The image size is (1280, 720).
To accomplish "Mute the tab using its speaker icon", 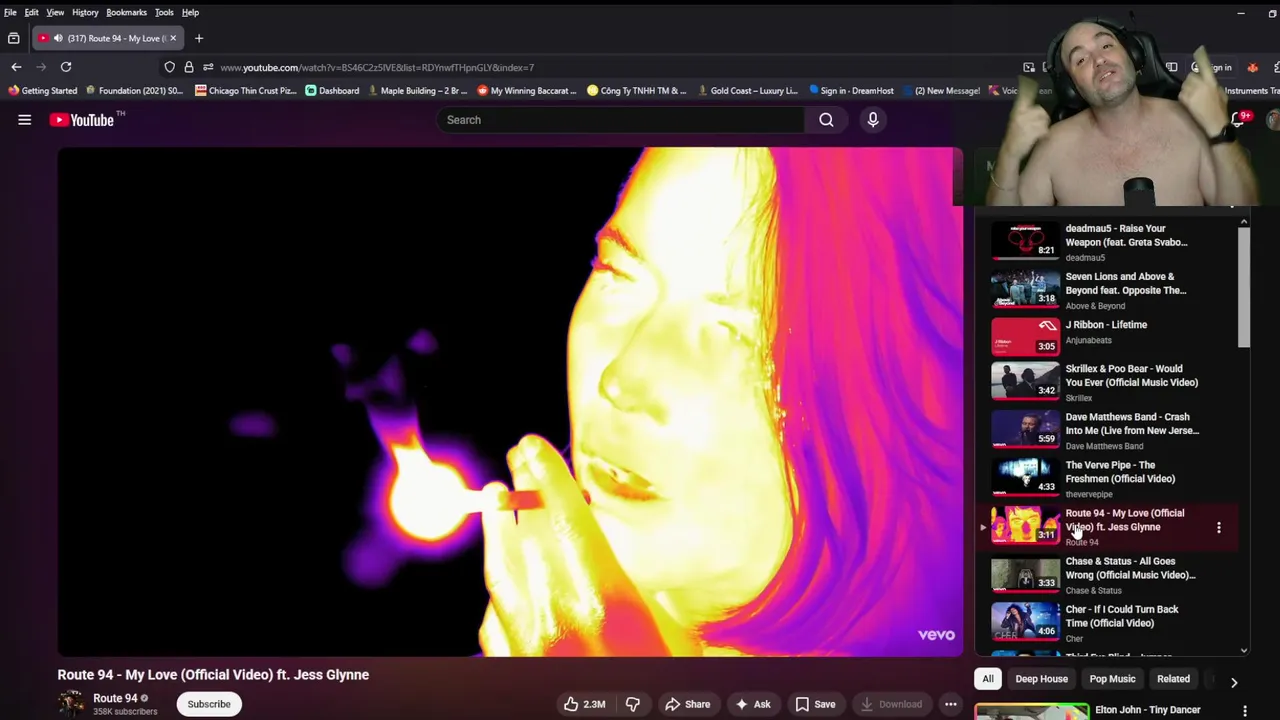I will (58, 38).
